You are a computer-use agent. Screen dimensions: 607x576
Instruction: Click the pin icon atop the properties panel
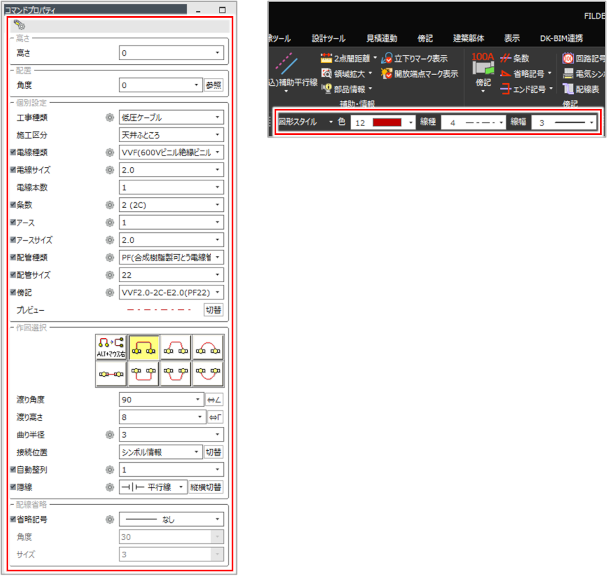point(20,24)
